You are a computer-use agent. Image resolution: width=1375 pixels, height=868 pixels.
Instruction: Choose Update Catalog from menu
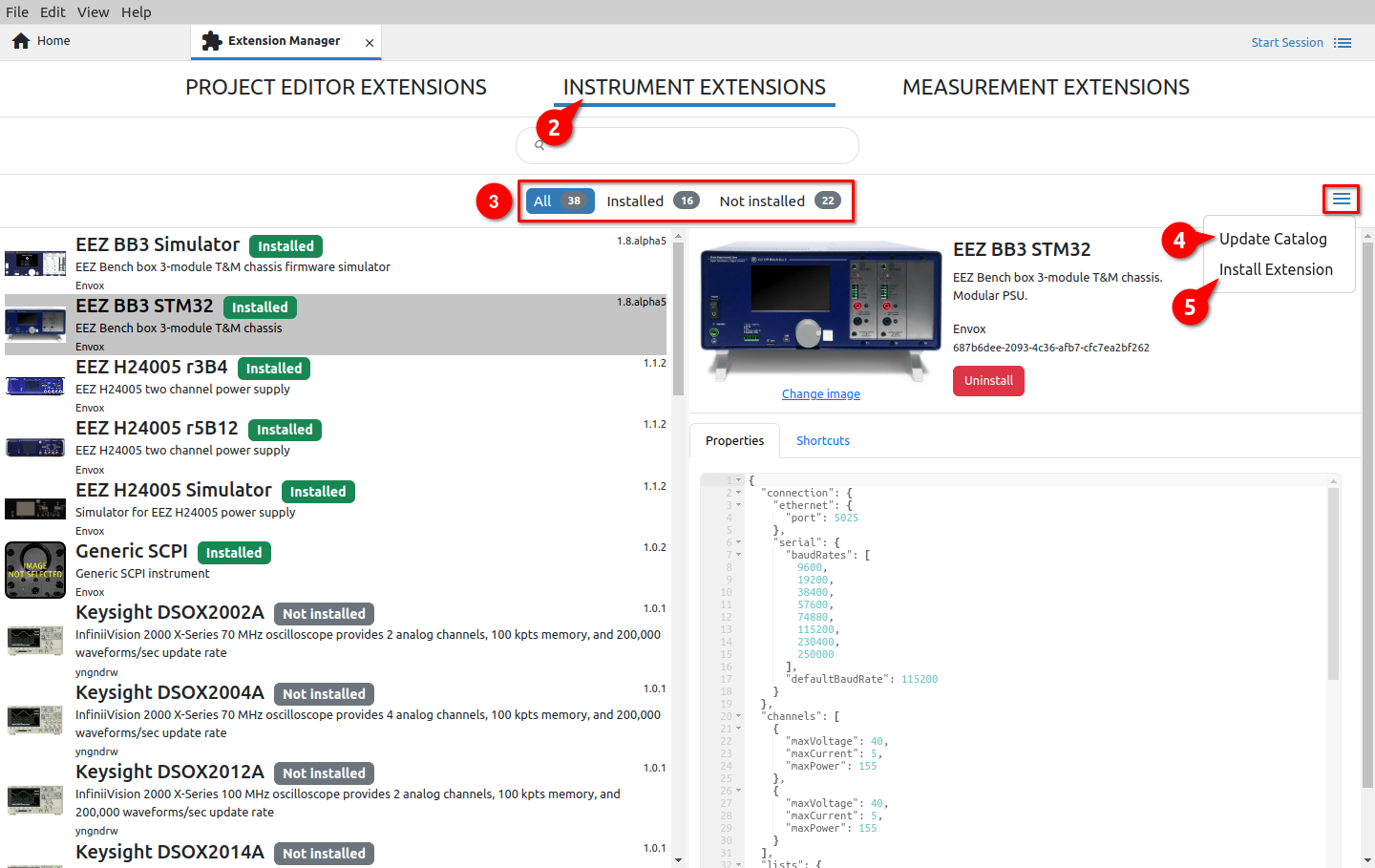point(1273,239)
